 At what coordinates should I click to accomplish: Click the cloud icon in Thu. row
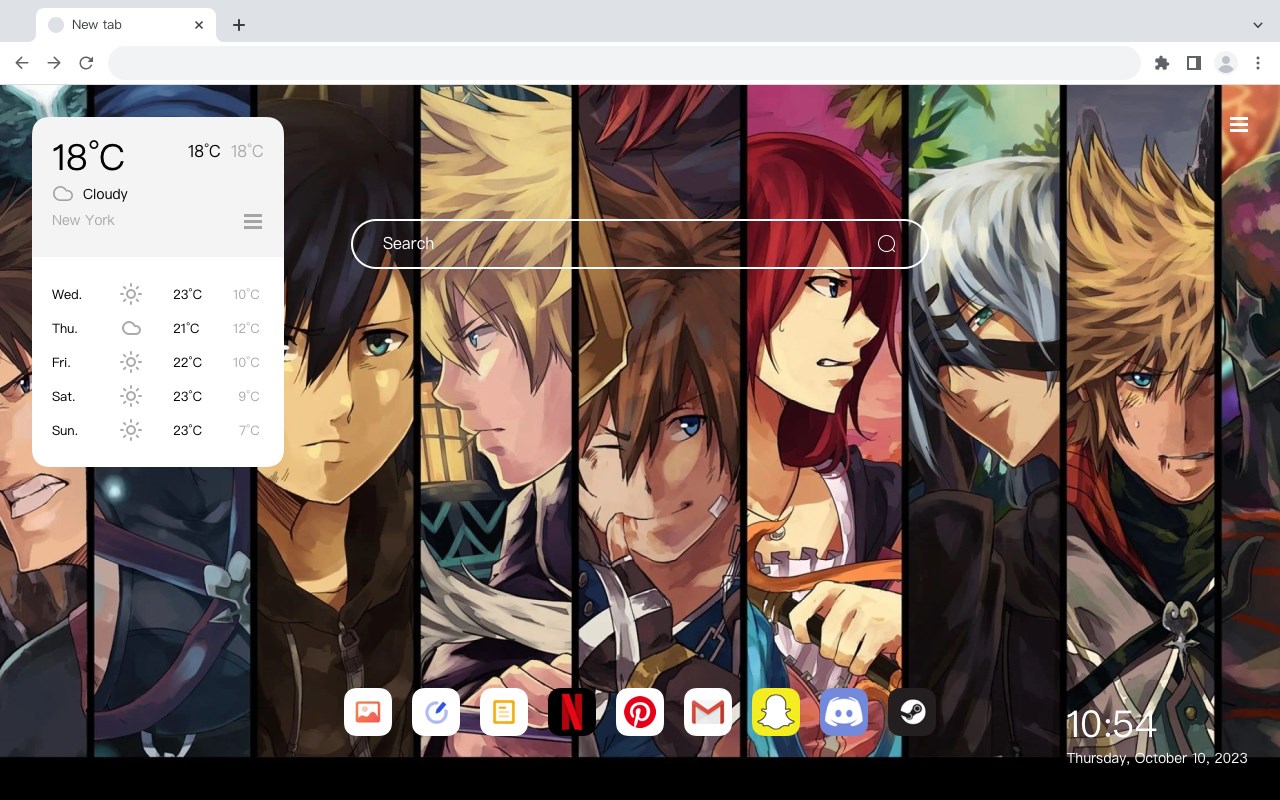coord(131,328)
